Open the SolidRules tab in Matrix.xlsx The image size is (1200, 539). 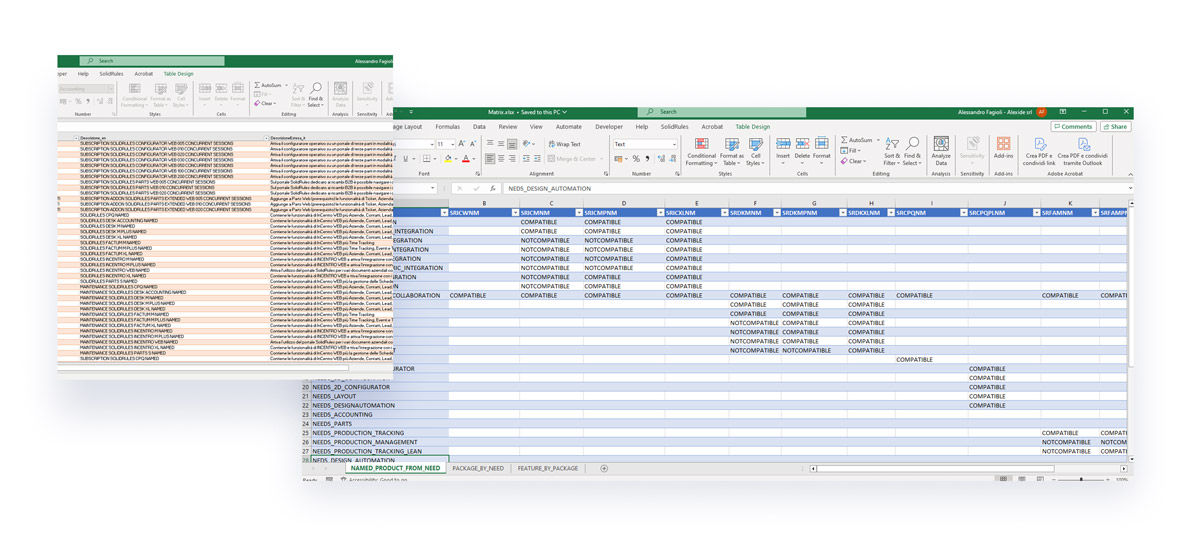[675, 127]
